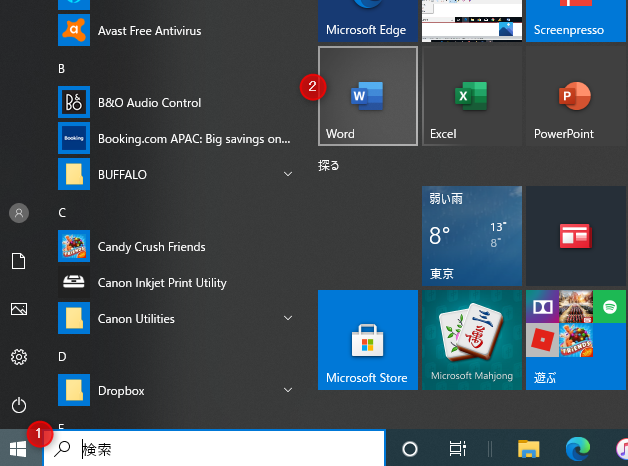Launch B&O Audio Control
This screenshot has height=466, width=628.
tap(149, 103)
